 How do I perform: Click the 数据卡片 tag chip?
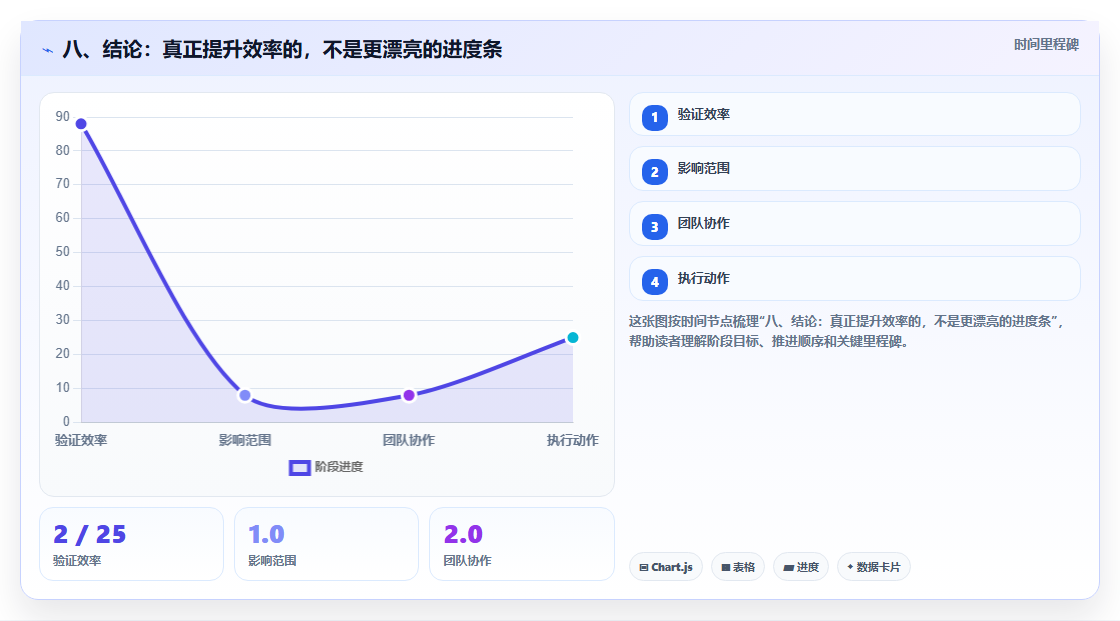[874, 567]
